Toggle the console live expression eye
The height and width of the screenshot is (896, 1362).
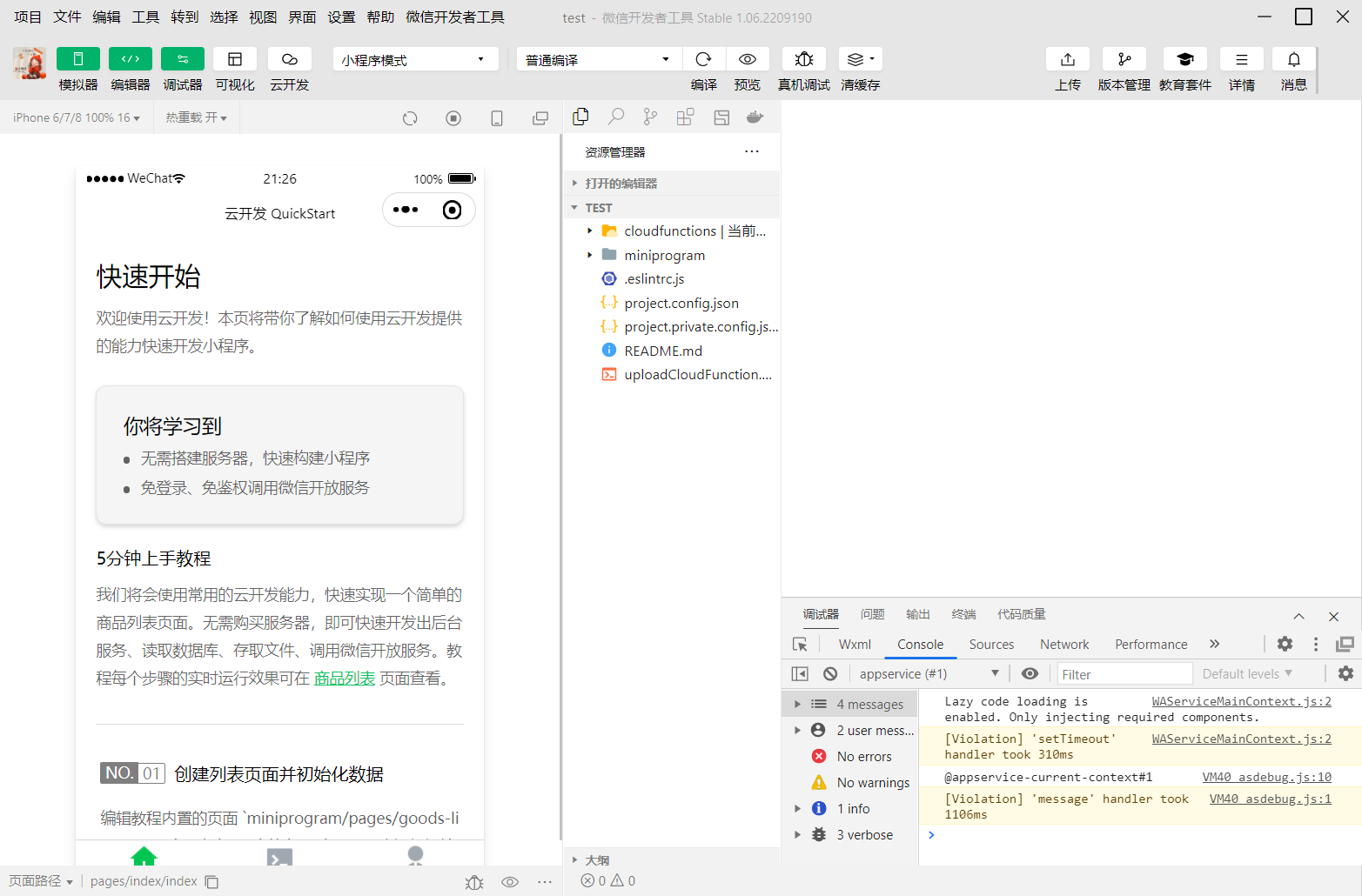click(1030, 674)
